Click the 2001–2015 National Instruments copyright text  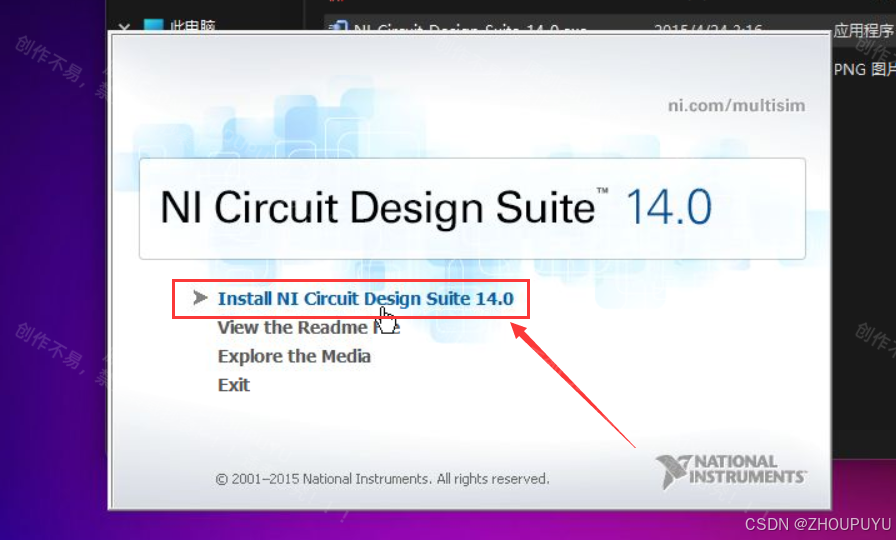click(x=382, y=479)
